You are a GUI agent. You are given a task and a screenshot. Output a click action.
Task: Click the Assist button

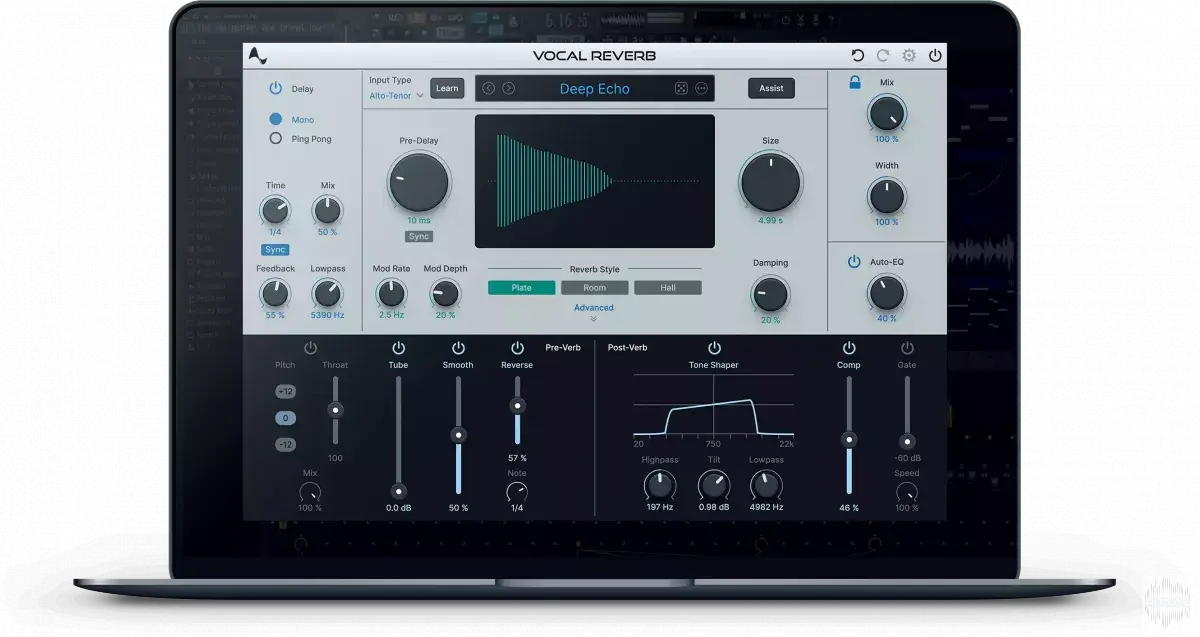coord(771,88)
